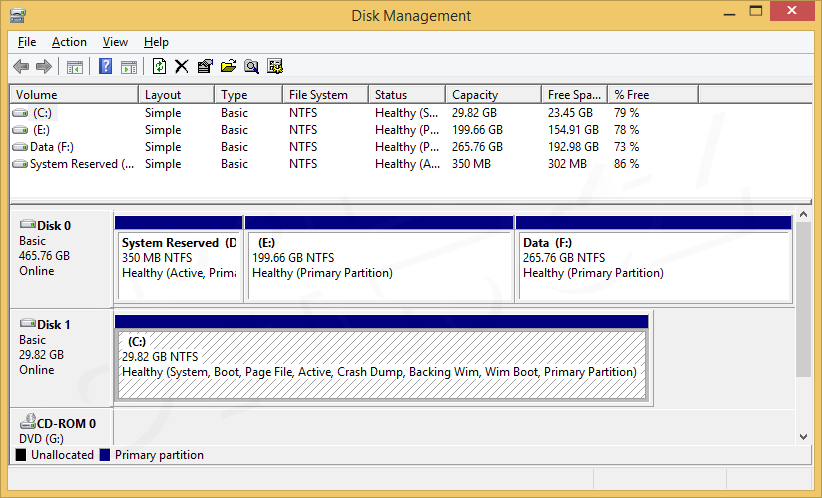Click the Refresh toolbar icon
The height and width of the screenshot is (498, 822).
tap(159, 67)
